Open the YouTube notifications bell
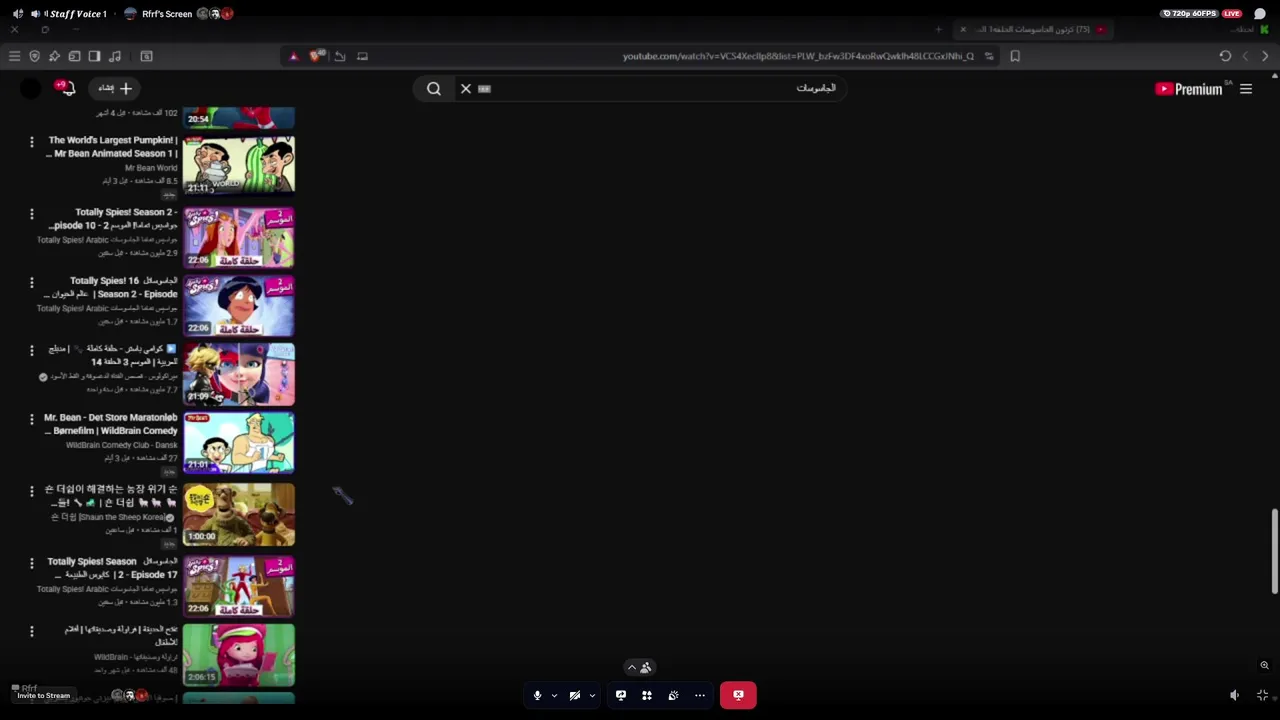1280x720 pixels. [68, 88]
